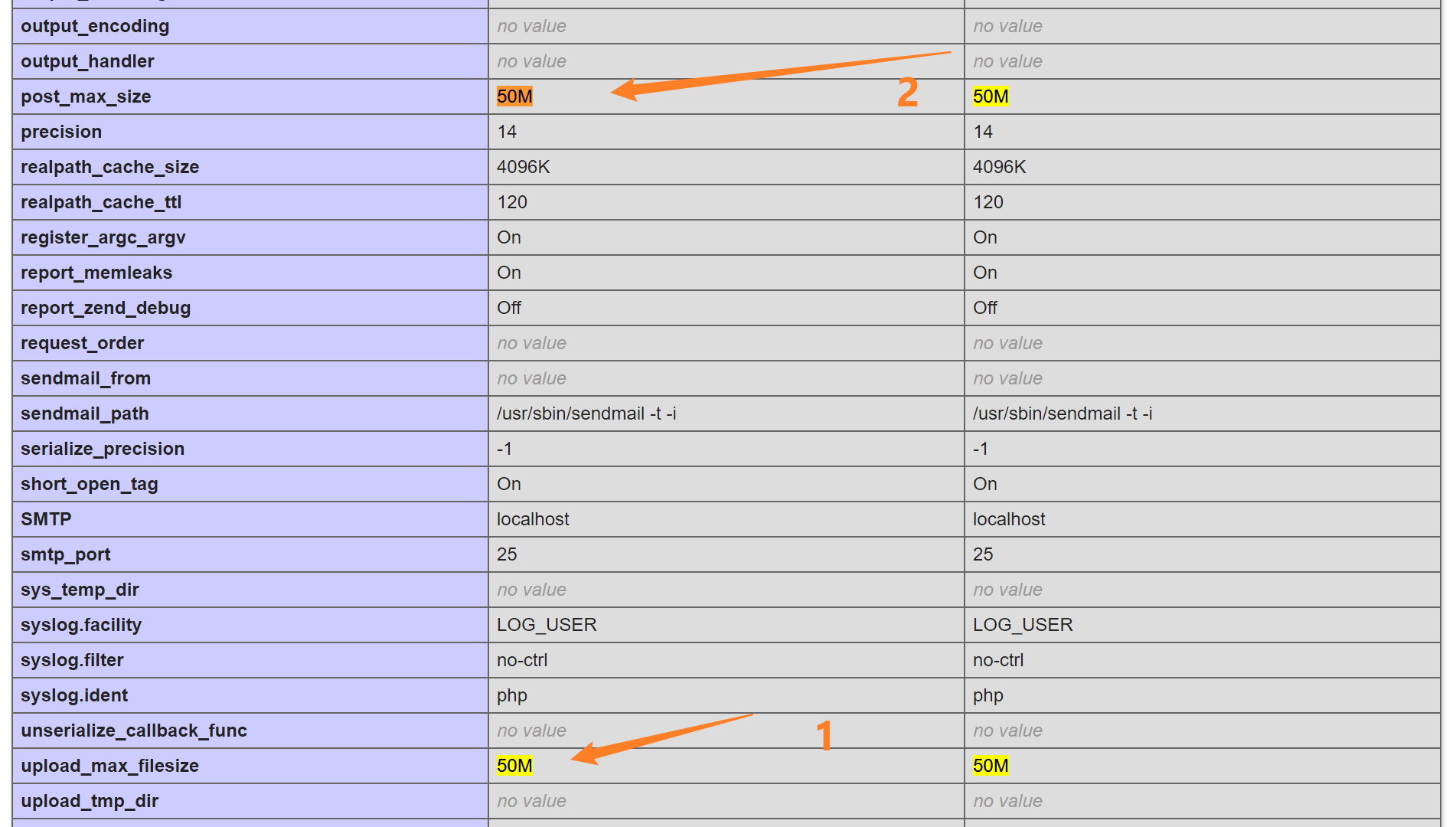The width and height of the screenshot is (1456, 827).
Task: Click the sendmail_path directive label
Action: click(x=85, y=413)
